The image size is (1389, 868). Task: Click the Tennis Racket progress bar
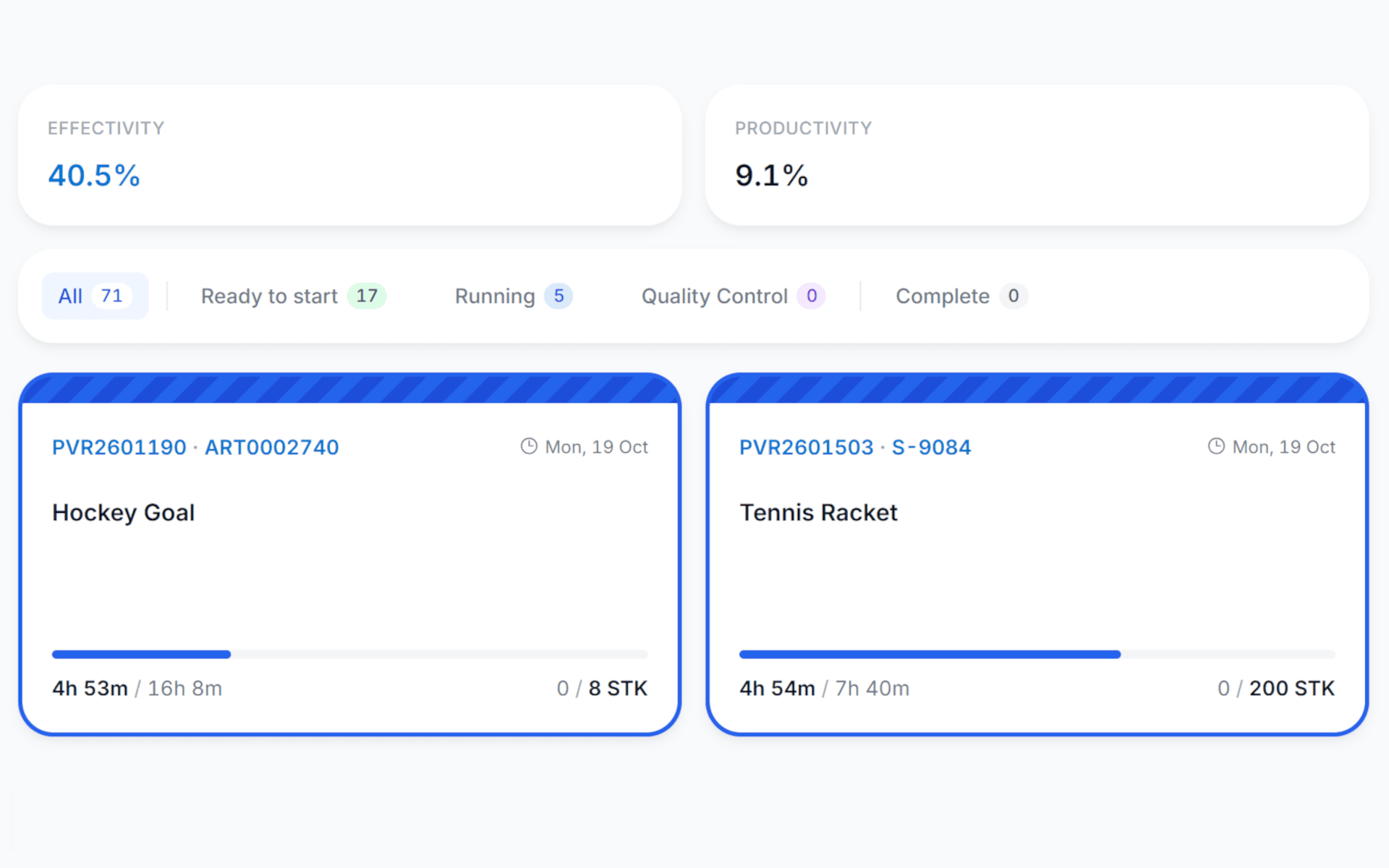coord(1037,654)
